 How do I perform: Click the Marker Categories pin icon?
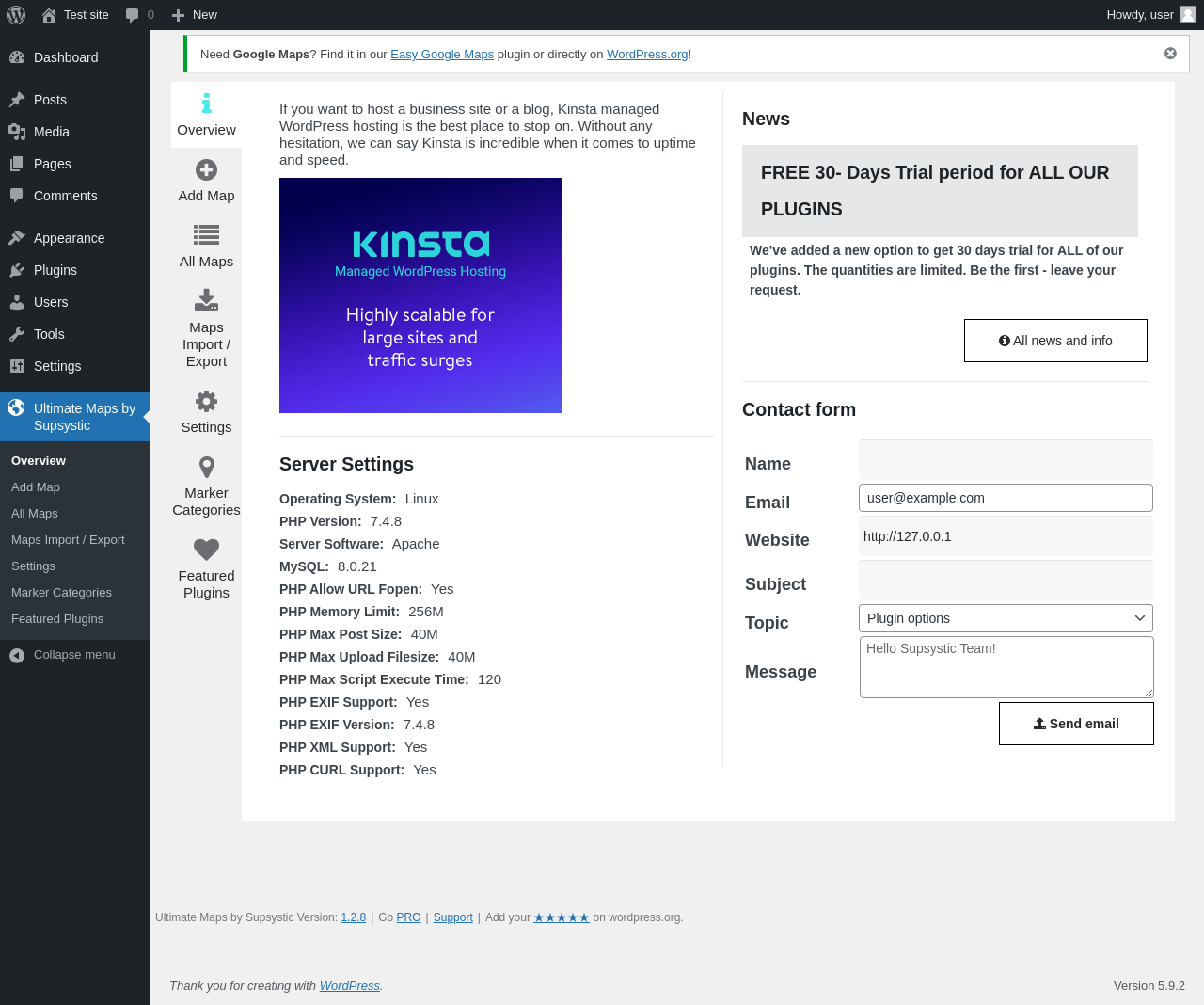coord(207,467)
